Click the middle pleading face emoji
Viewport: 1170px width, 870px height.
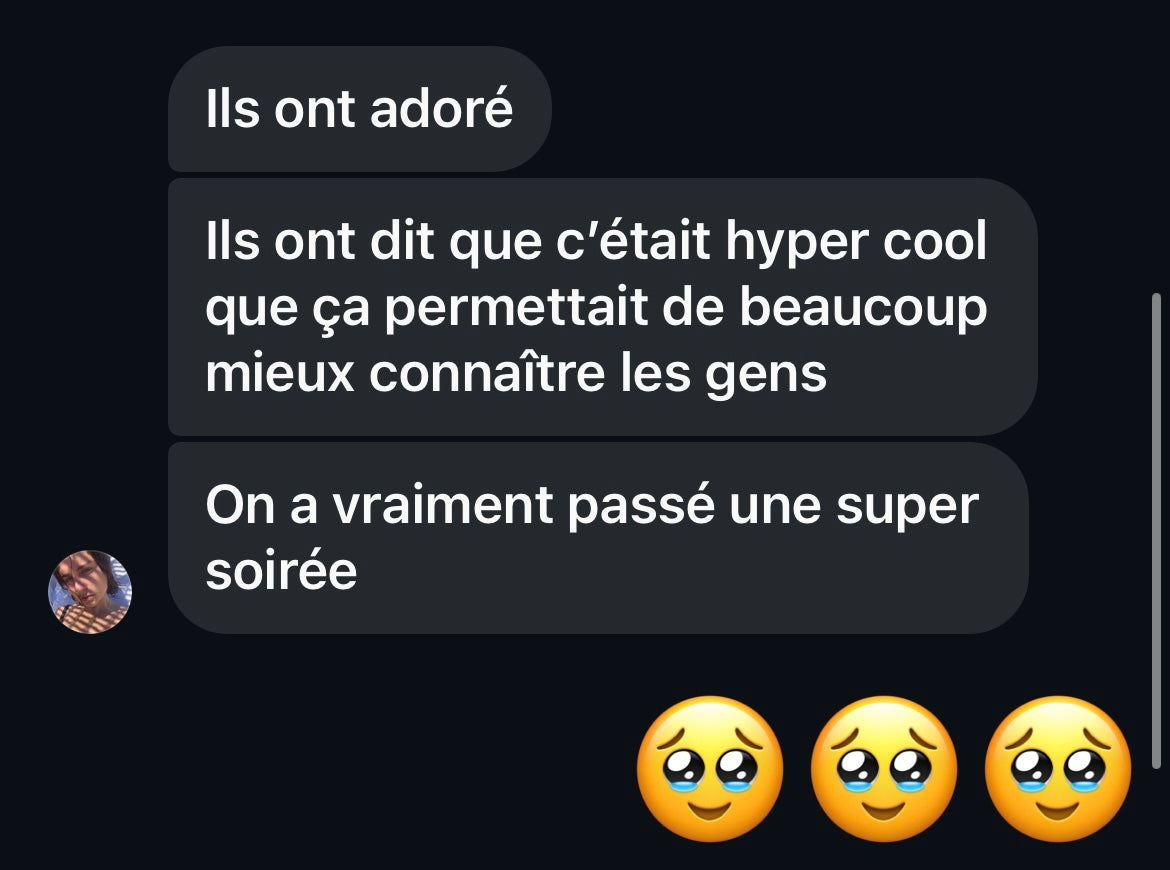tap(883, 769)
